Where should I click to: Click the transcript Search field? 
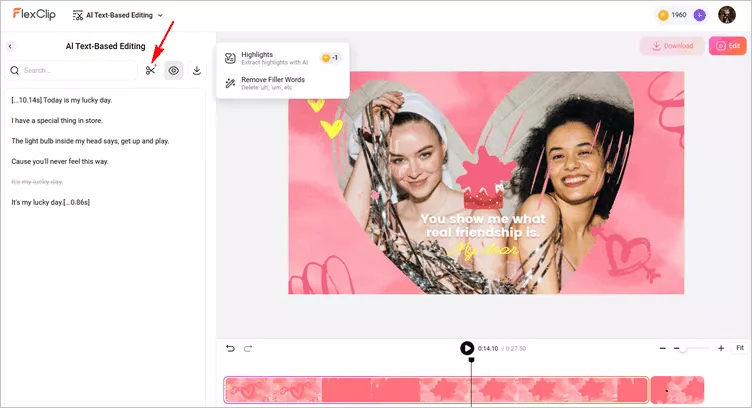pos(75,71)
